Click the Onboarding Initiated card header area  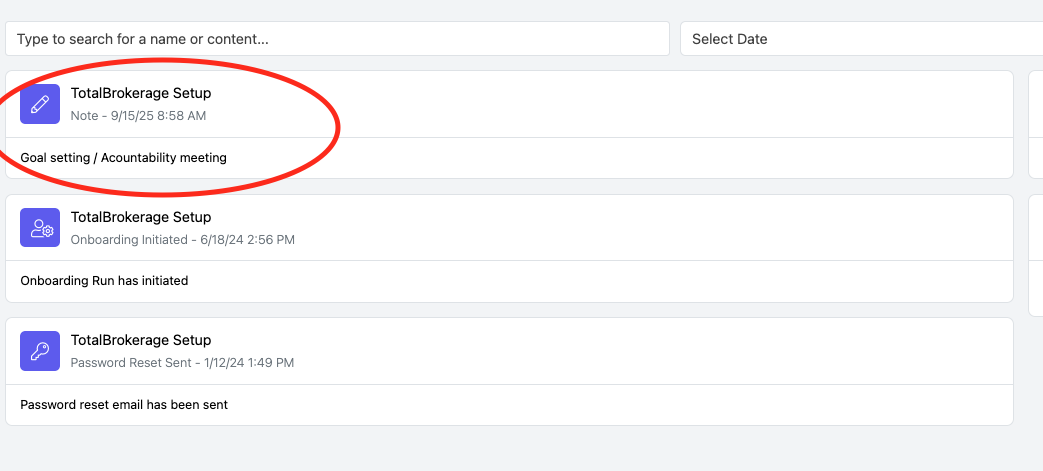click(510, 228)
